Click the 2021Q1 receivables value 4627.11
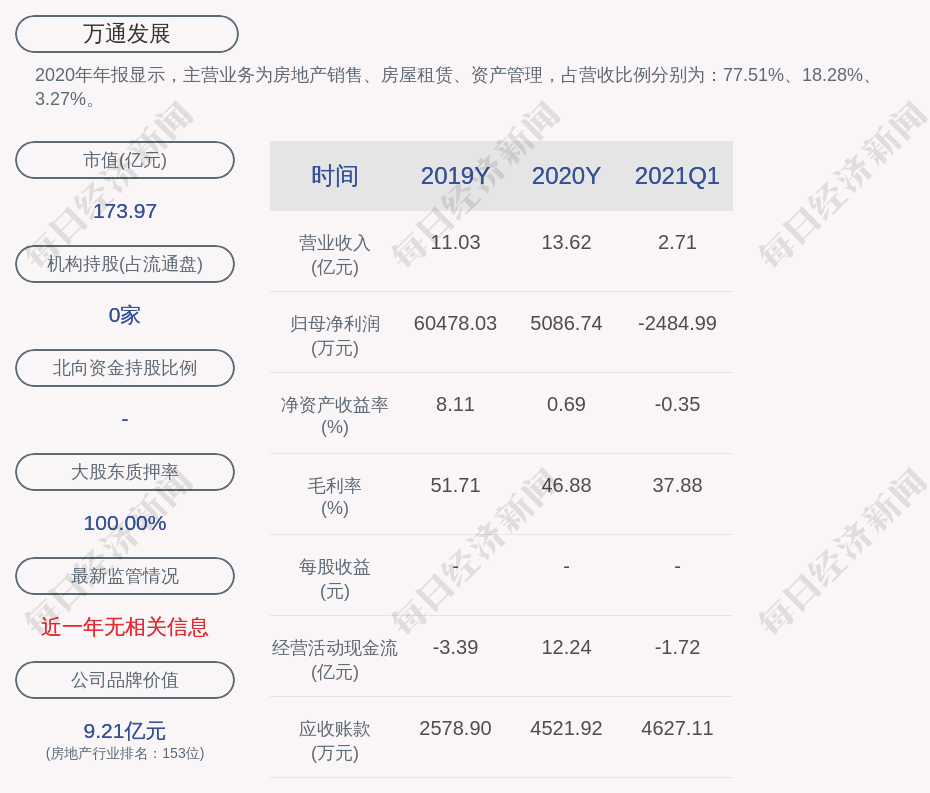Viewport: 930px width, 793px height. pyautogui.click(x=677, y=729)
